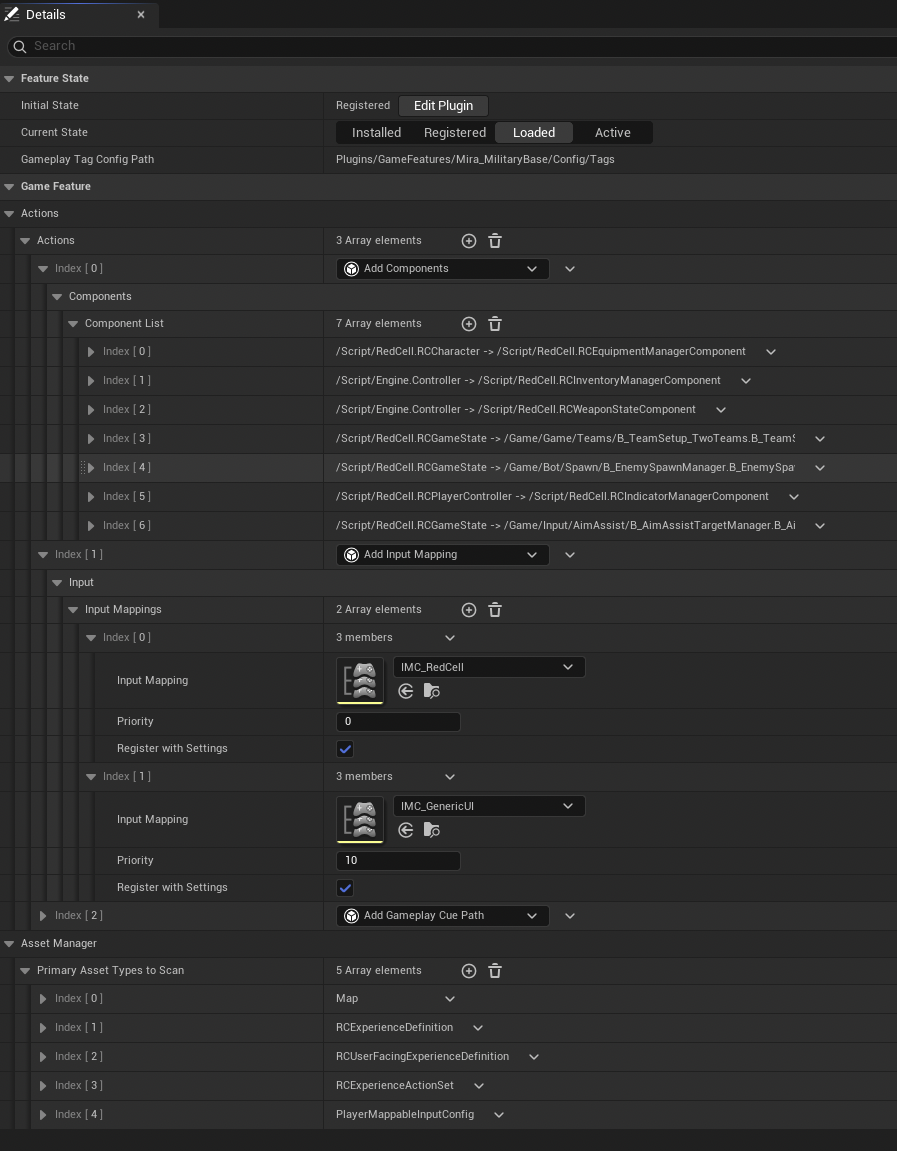The height and width of the screenshot is (1151, 897).
Task: Collapse the Game Feature section
Action: tap(9, 186)
